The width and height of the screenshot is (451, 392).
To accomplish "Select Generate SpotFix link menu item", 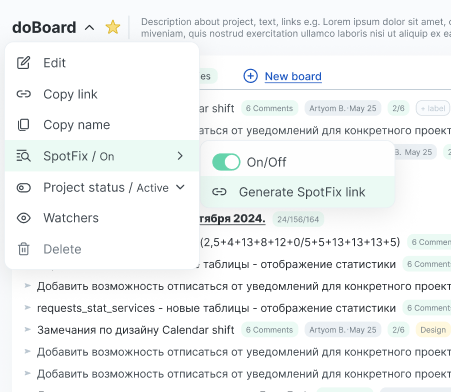I will pyautogui.click(x=297, y=192).
